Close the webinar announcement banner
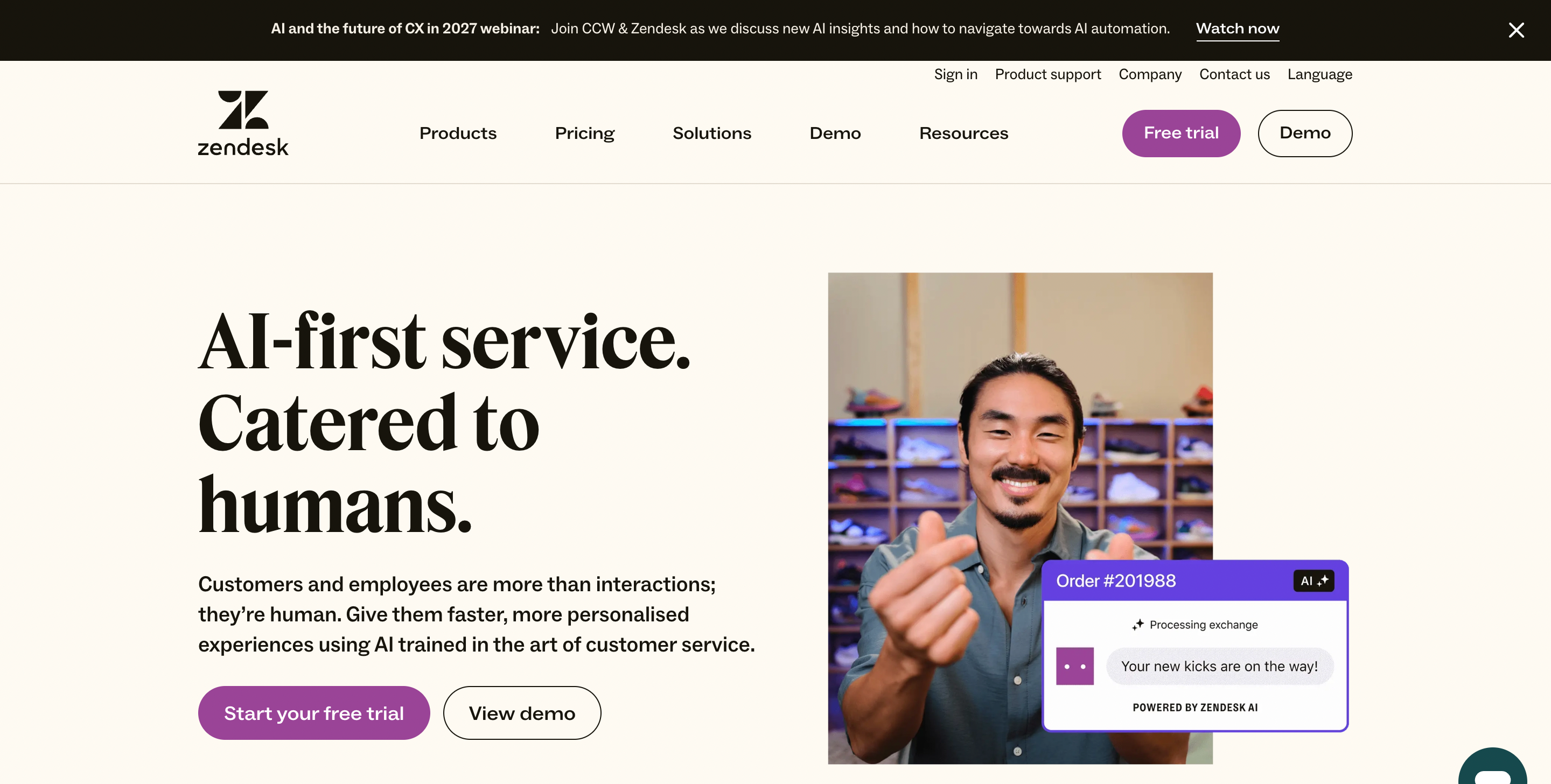1551x784 pixels. click(1515, 30)
